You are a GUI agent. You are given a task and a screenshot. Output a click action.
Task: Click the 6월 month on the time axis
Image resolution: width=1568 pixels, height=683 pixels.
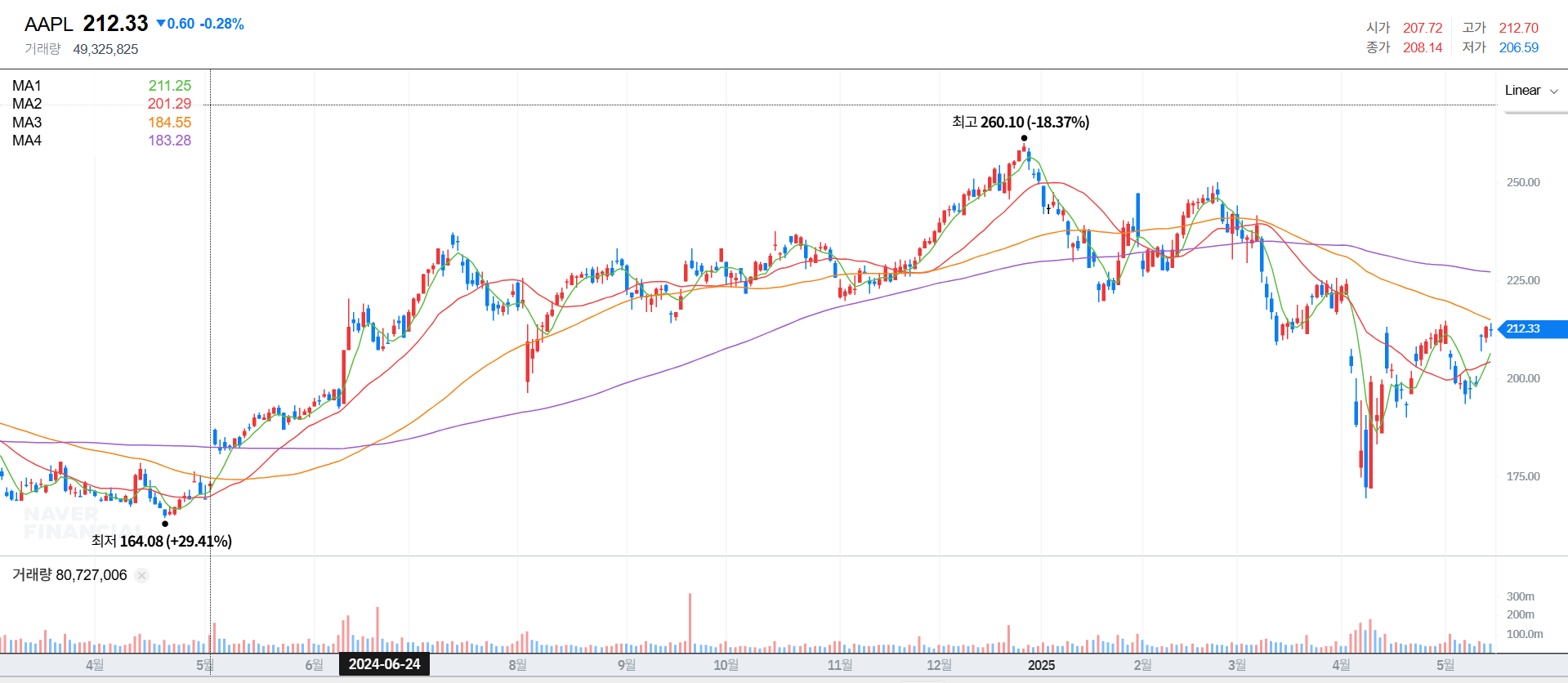tap(315, 665)
